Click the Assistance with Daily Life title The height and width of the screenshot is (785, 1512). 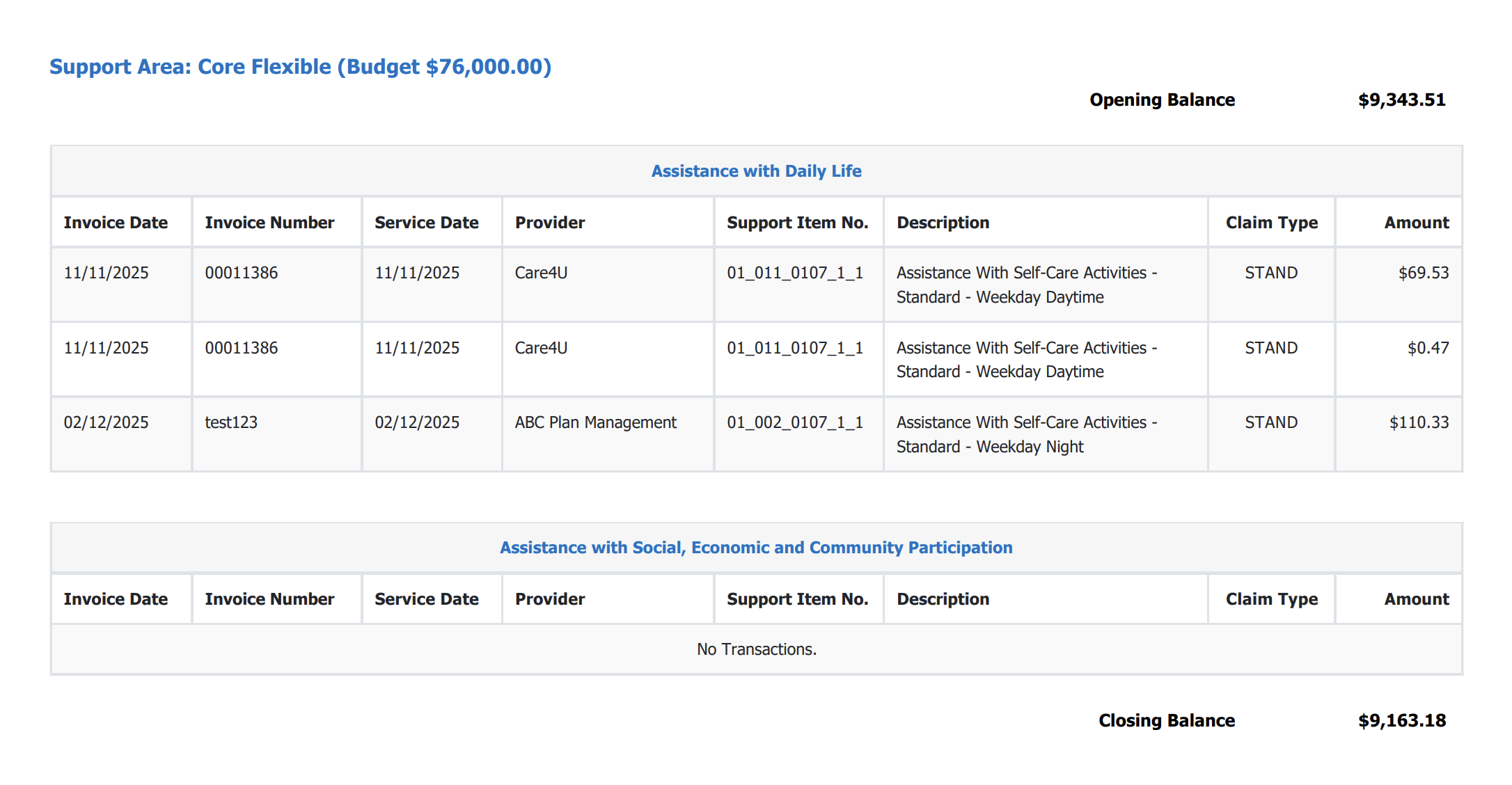point(756,171)
